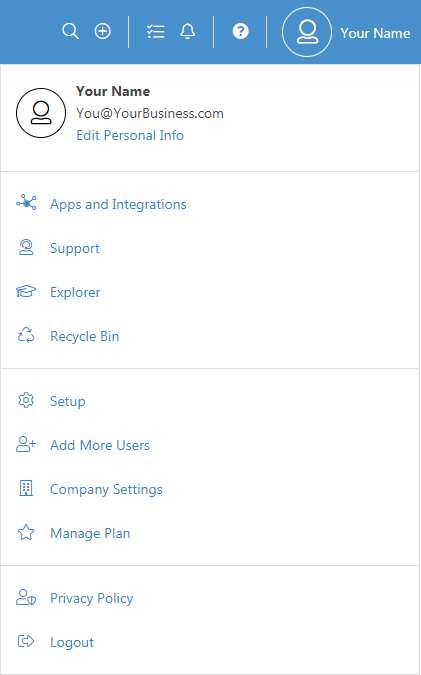Collapse the Your Name dropdown in header
Image resolution: width=421 pixels, height=675 pixels.
coord(375,33)
